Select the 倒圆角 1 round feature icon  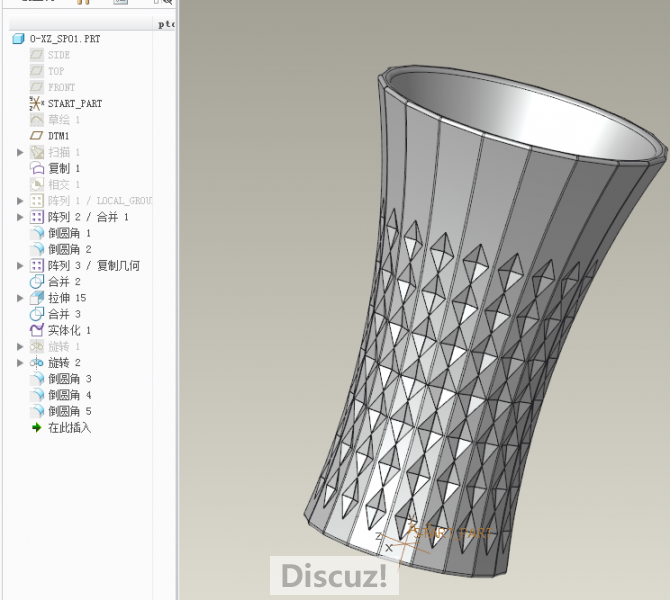click(x=37, y=233)
